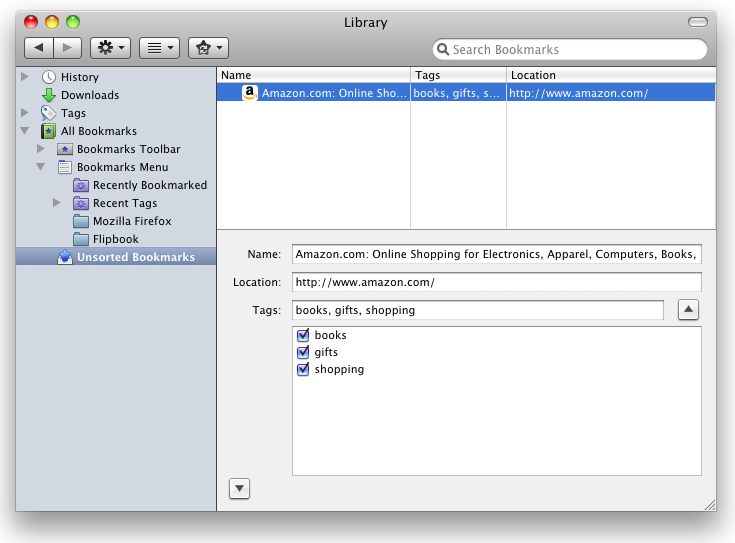The image size is (735, 543).
Task: Click the History clock icon
Action: [49, 77]
